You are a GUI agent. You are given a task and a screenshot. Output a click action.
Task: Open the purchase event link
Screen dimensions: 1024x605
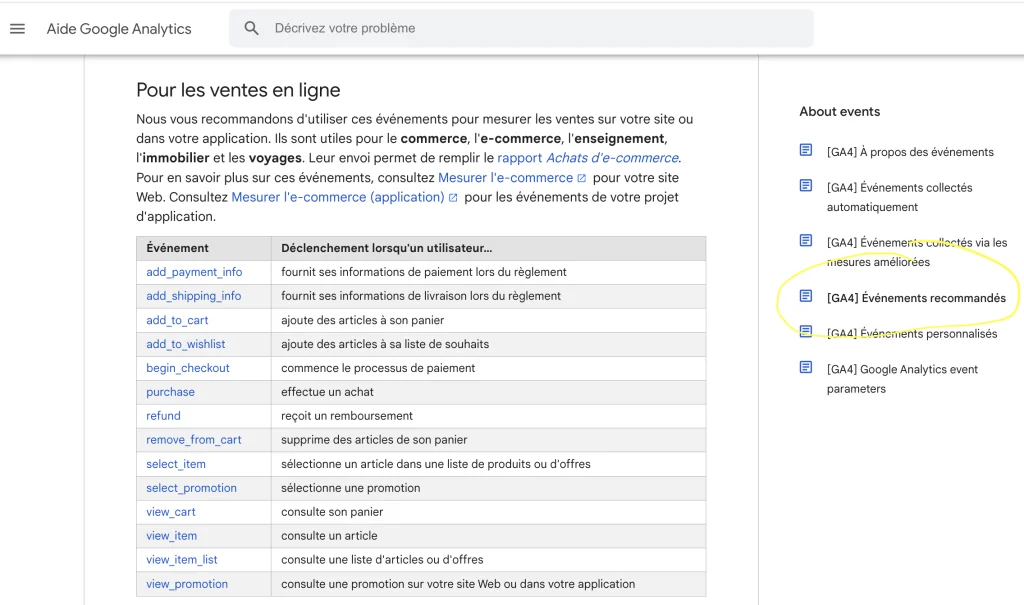click(x=170, y=392)
